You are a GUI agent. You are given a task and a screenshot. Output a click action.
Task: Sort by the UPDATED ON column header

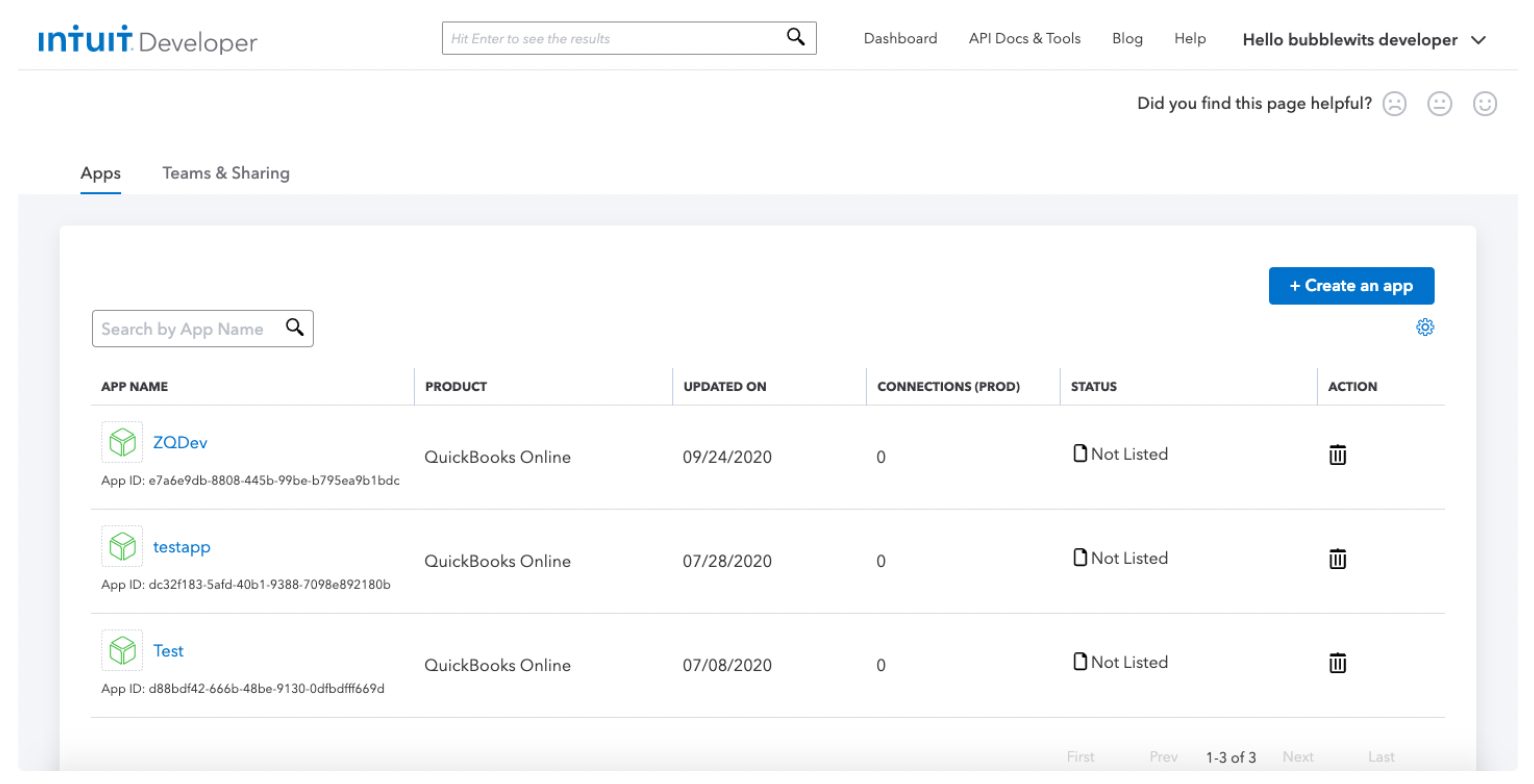[x=725, y=386]
